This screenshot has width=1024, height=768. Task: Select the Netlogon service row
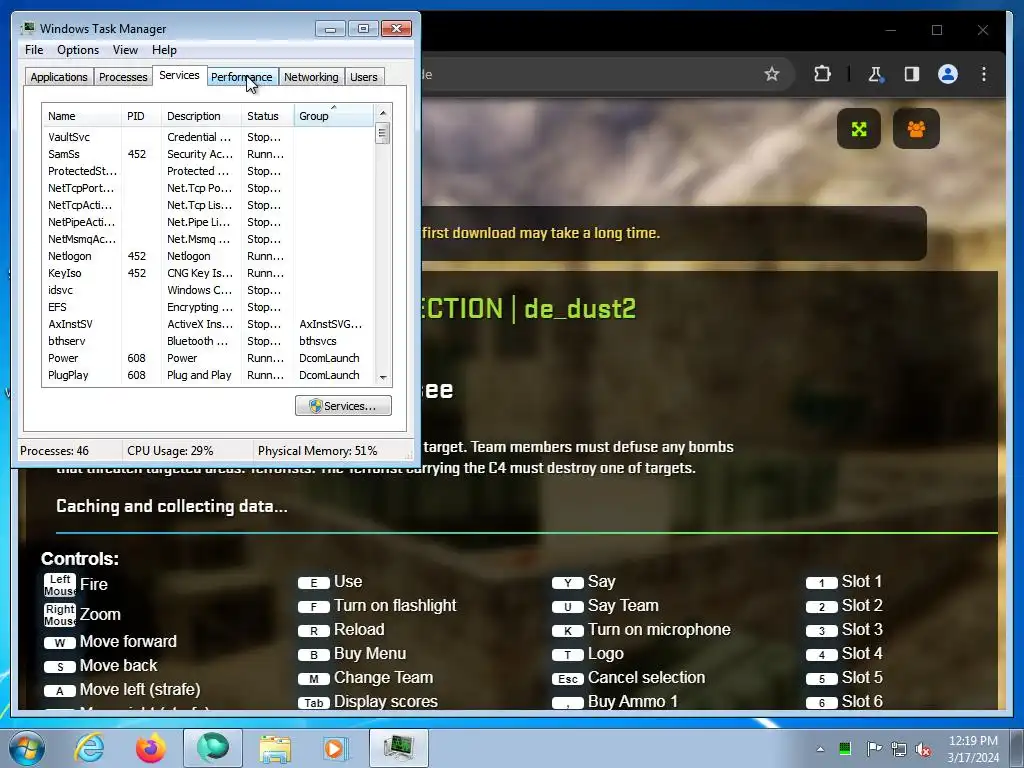208,256
